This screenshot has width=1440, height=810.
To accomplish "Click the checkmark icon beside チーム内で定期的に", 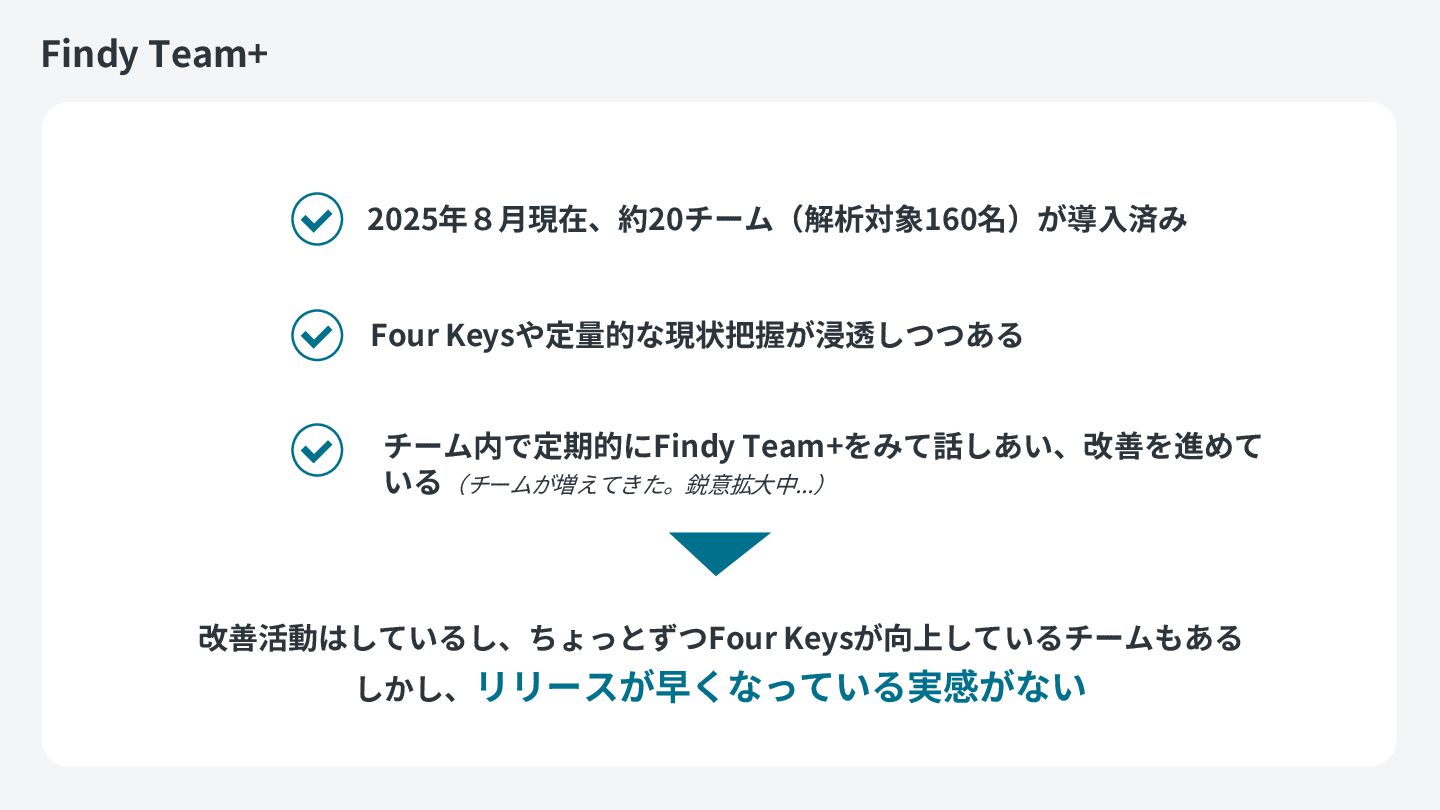I will click(x=317, y=450).
